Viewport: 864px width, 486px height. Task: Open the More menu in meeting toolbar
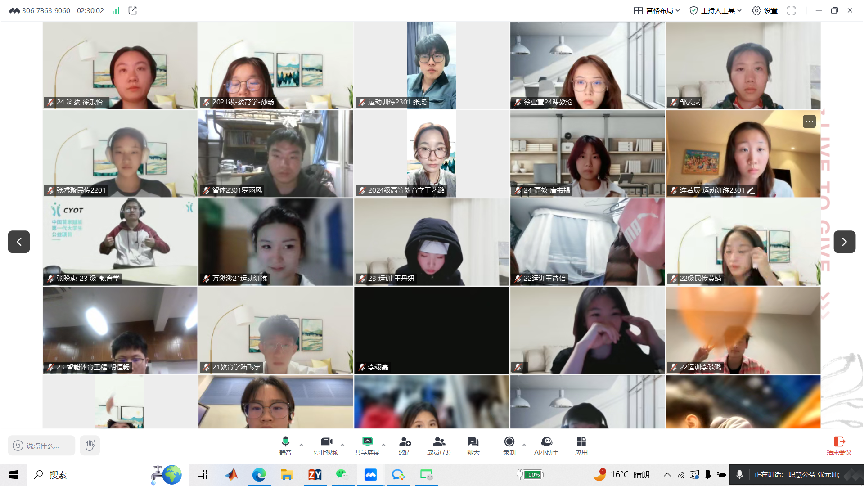pyautogui.click(x=580, y=444)
